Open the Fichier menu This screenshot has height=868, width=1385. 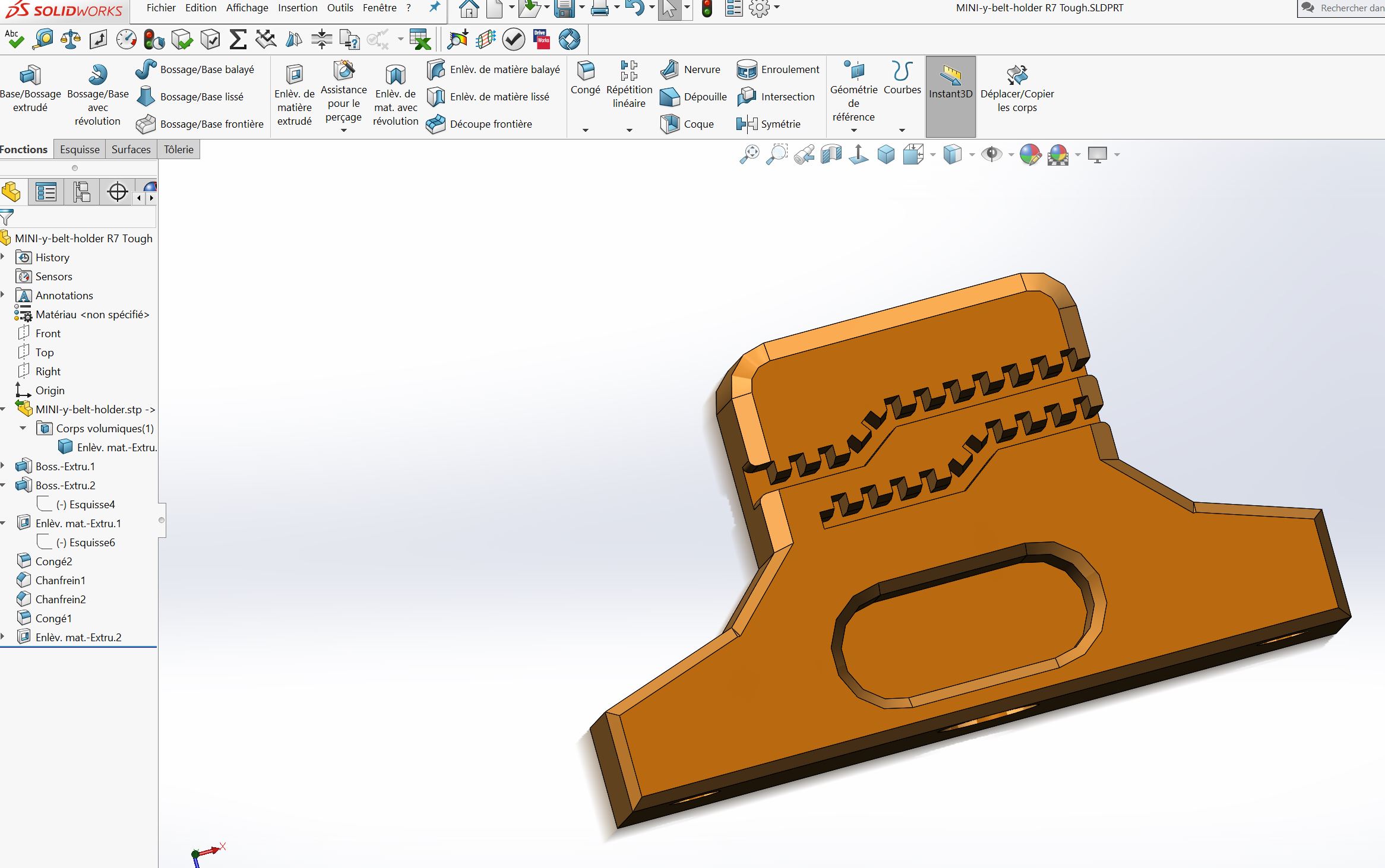click(x=161, y=8)
